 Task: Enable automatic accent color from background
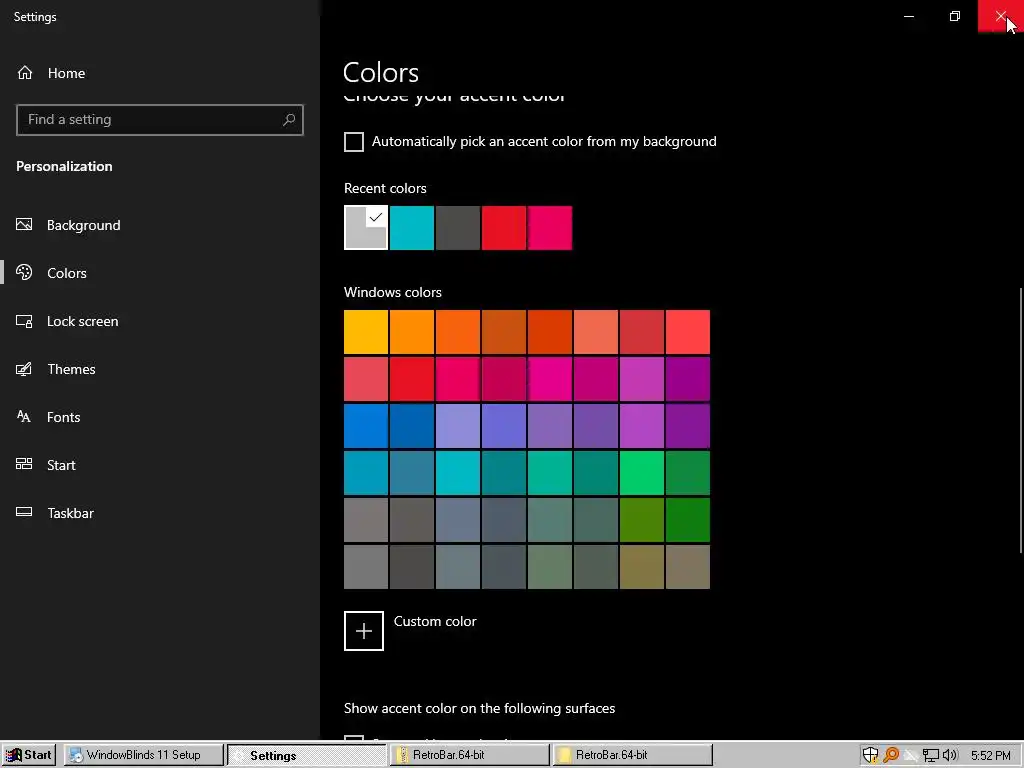click(354, 142)
